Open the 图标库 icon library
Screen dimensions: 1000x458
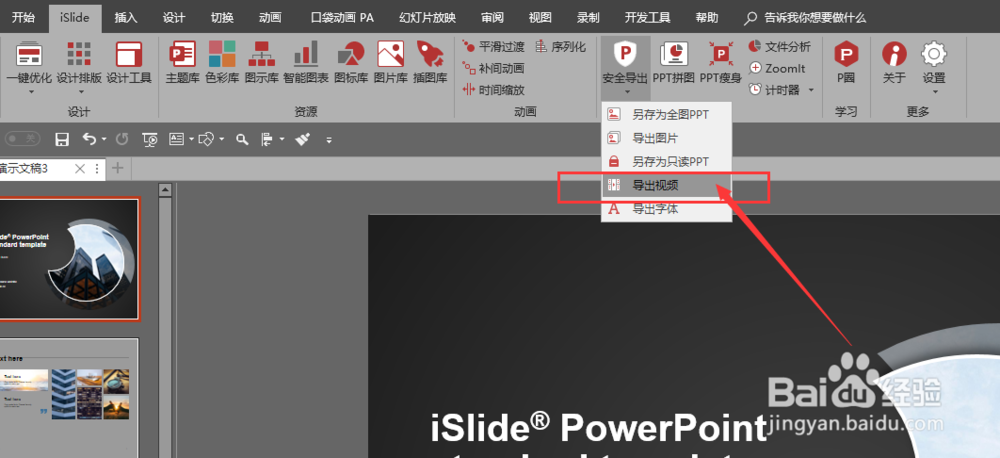(x=351, y=63)
